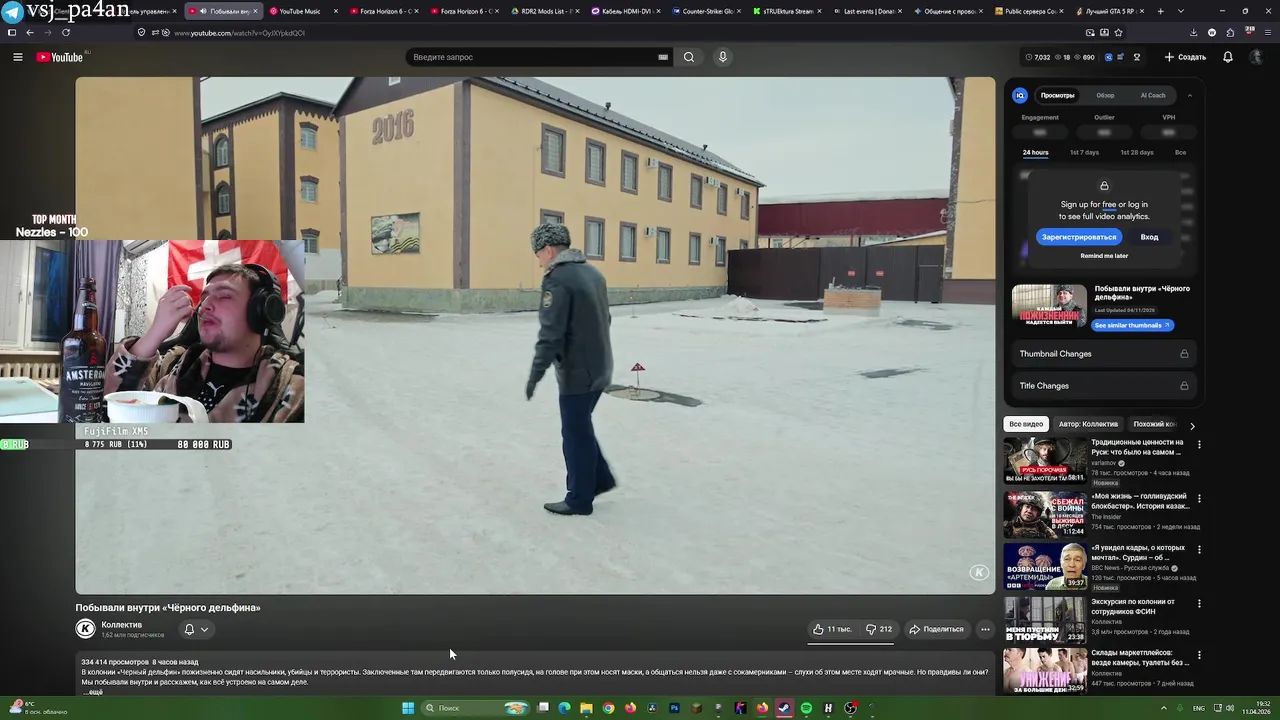Show hidden system tray icons chevron
Viewport: 1280px width, 720px height.
pyautogui.click(x=1163, y=708)
